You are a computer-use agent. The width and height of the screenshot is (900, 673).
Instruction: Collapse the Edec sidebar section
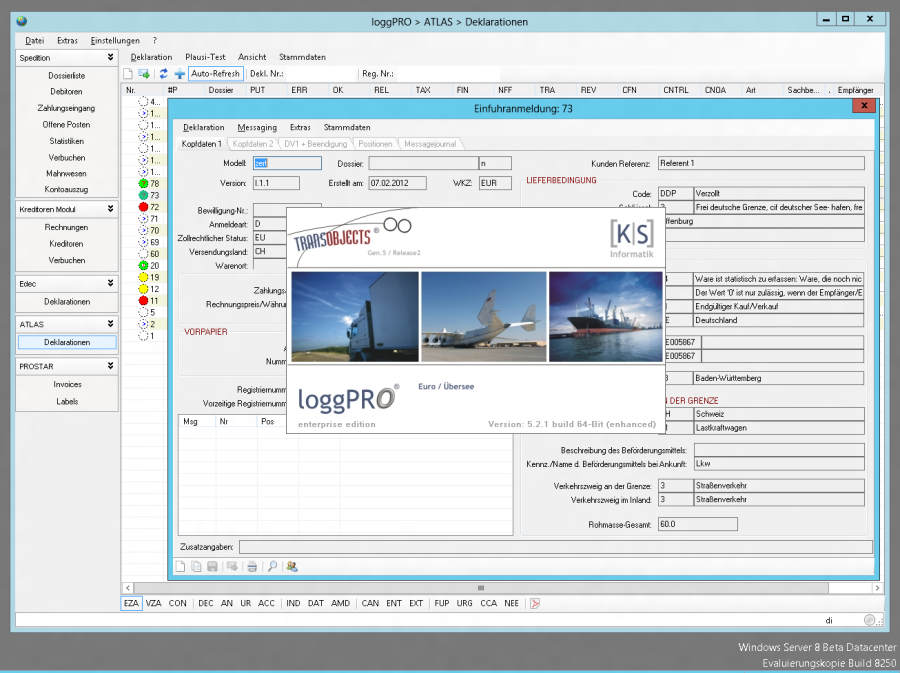[110, 283]
